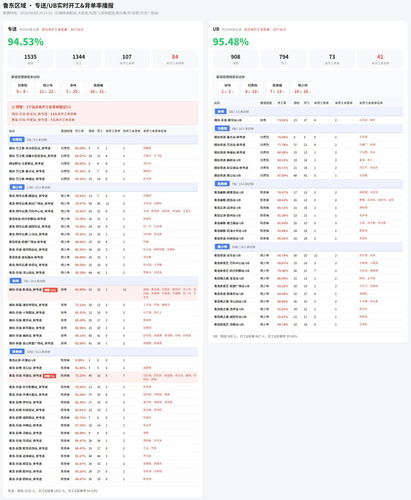Click the red 41 stat card in UB panel

coord(380,59)
